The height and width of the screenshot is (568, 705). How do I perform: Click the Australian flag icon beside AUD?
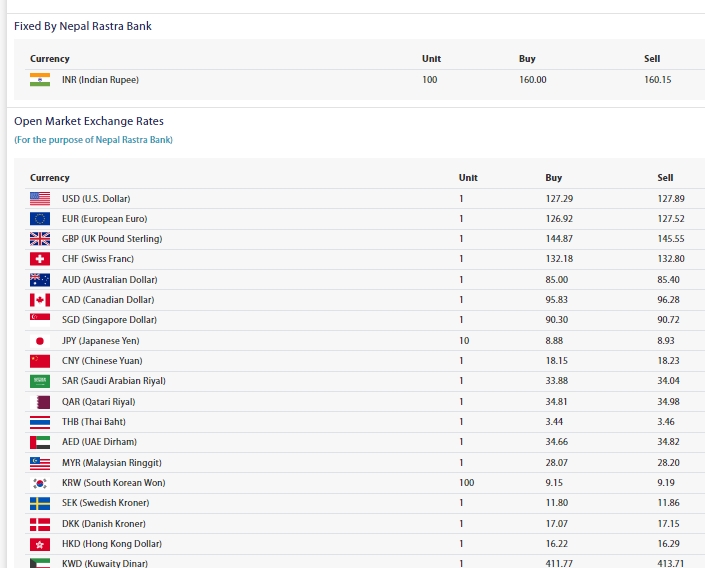(40, 280)
